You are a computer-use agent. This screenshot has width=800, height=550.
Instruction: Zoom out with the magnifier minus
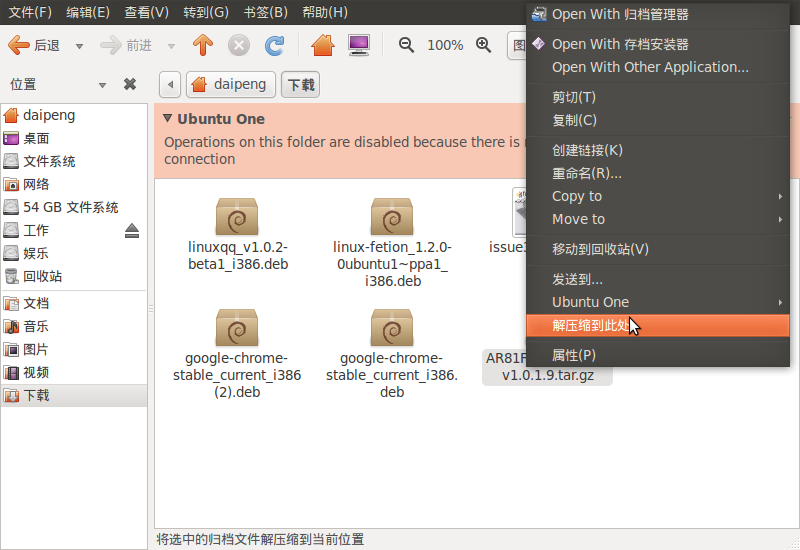pos(407,45)
